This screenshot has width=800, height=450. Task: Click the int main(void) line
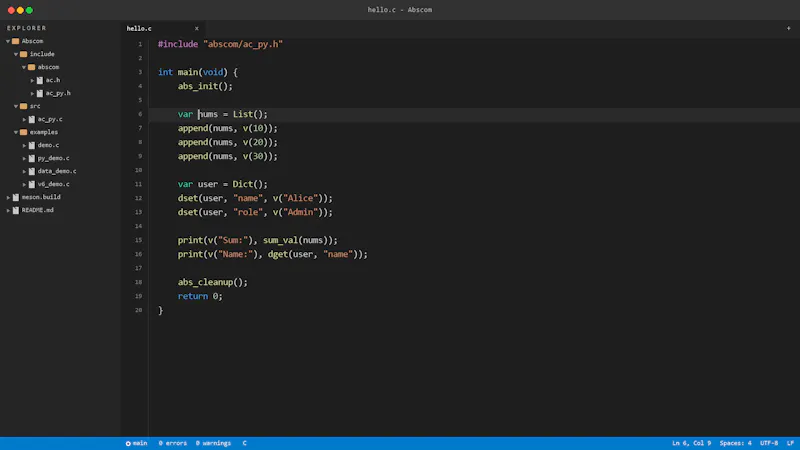click(198, 72)
